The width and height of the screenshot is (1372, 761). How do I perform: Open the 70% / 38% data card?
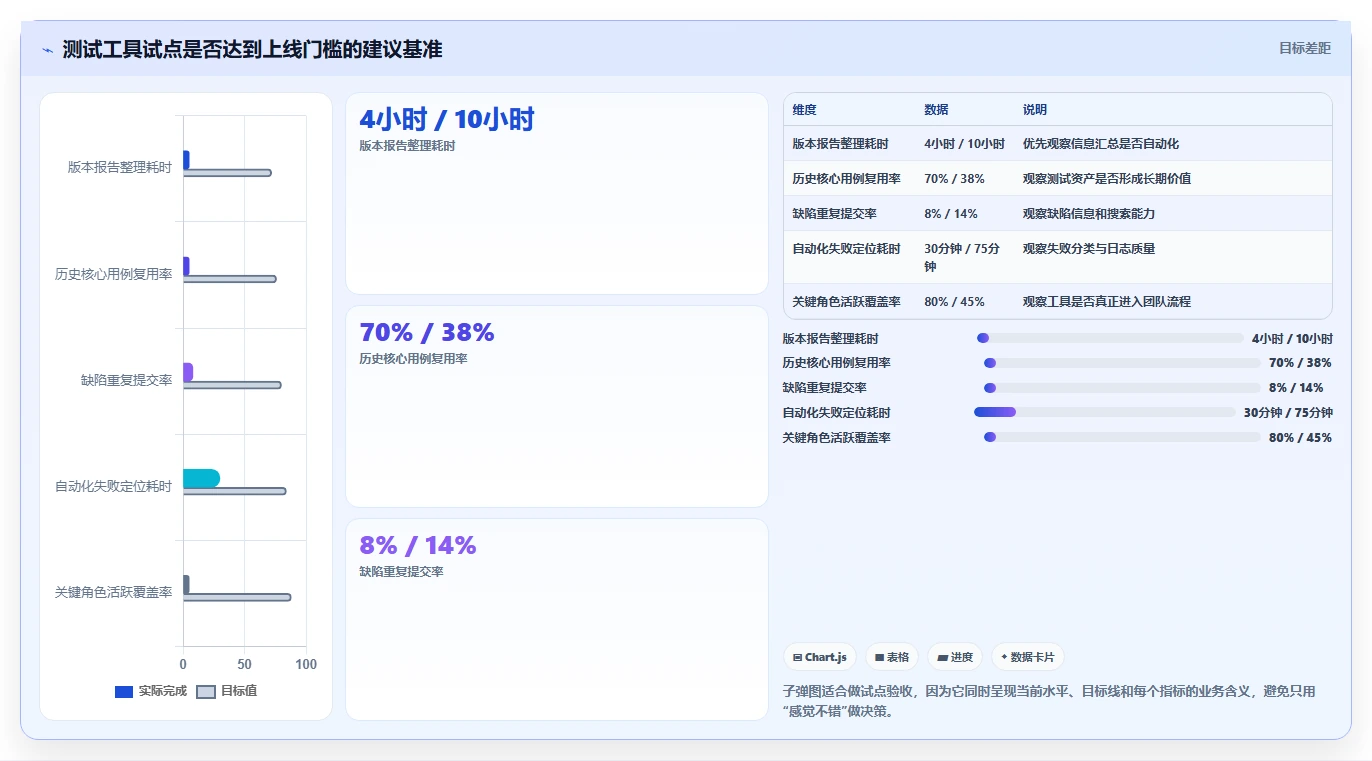tap(557, 406)
